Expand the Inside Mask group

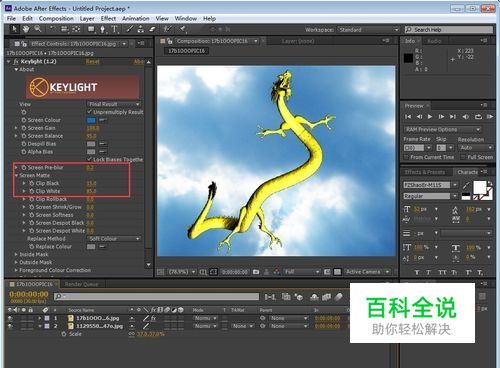[x=16, y=254]
